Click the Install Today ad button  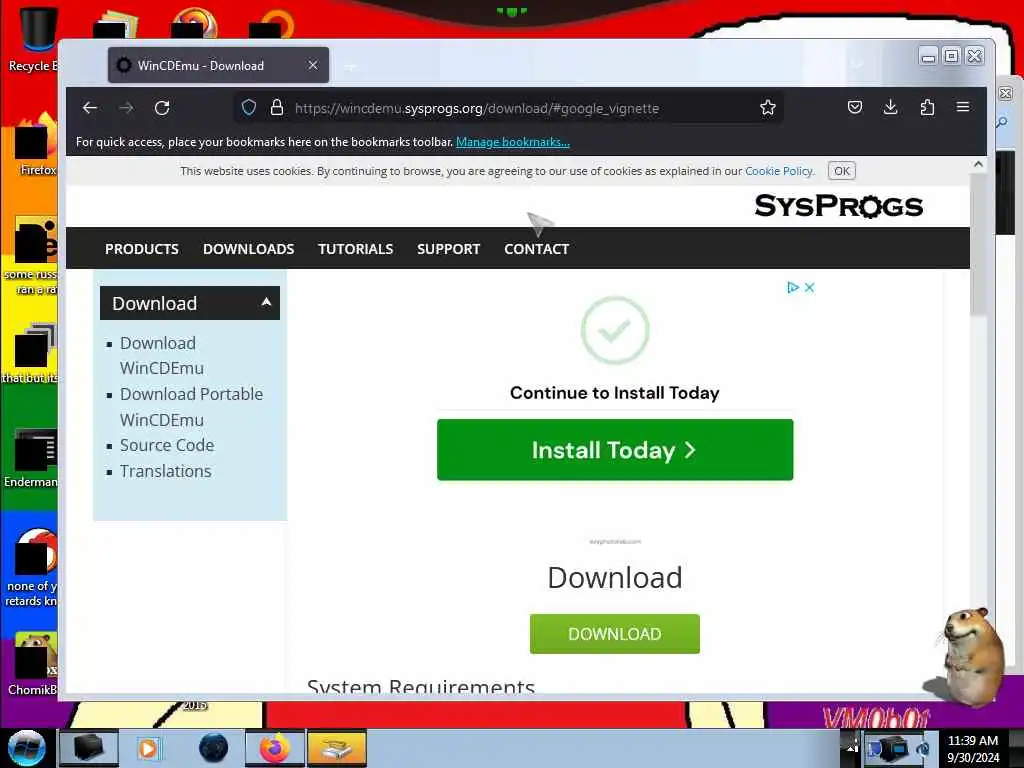pyautogui.click(x=615, y=450)
